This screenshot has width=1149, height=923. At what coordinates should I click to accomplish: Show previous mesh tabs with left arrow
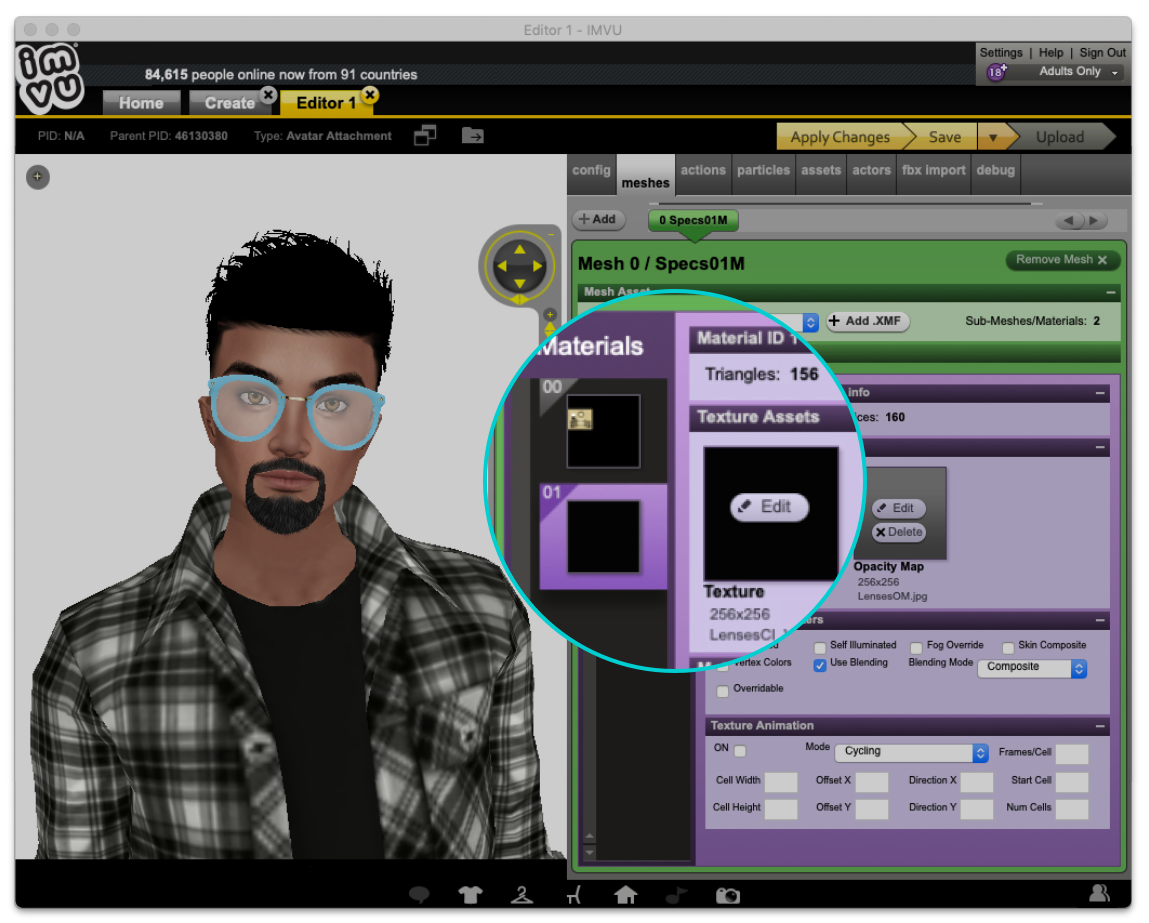coord(1069,220)
